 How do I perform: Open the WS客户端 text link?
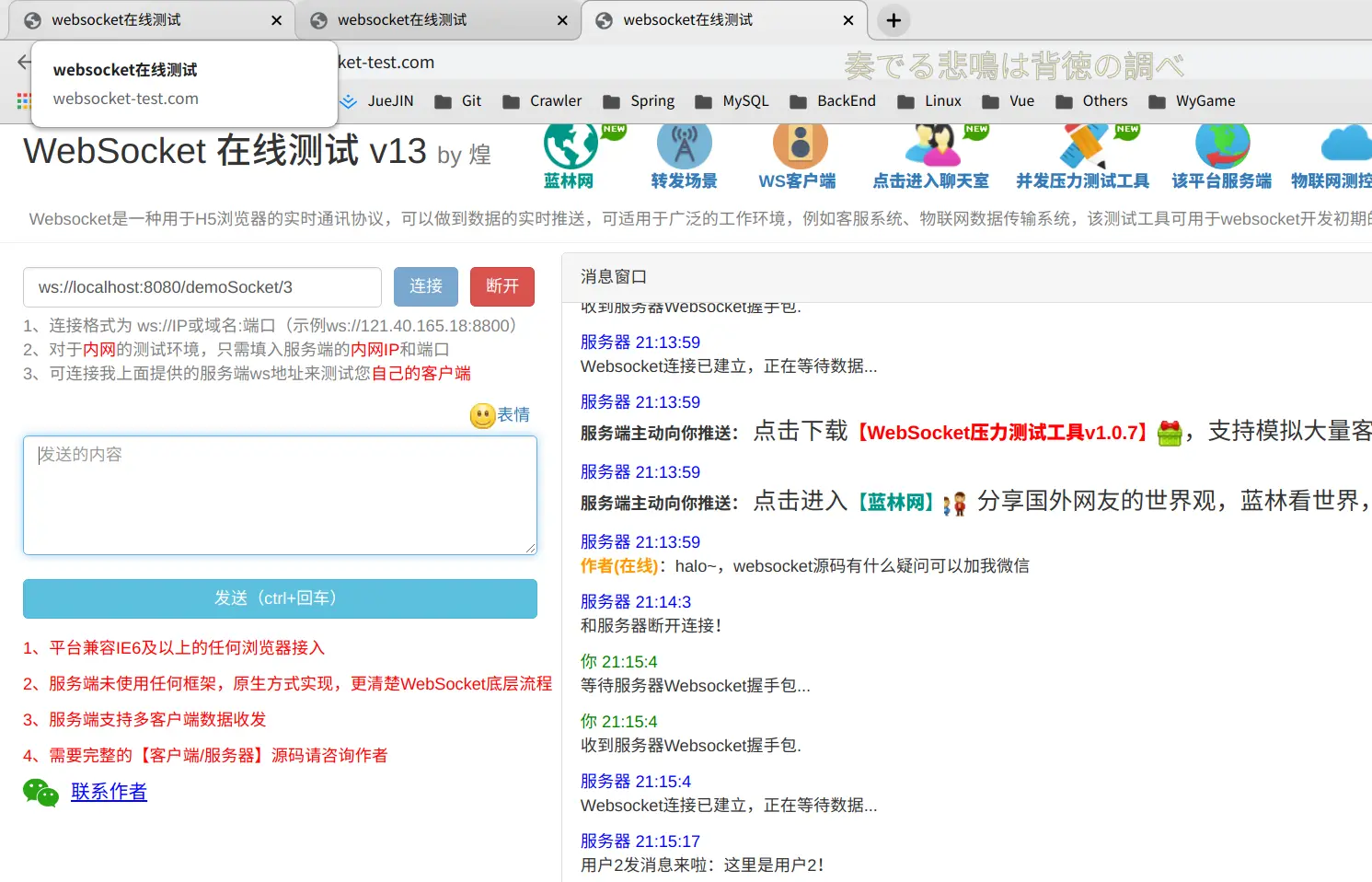tap(797, 181)
